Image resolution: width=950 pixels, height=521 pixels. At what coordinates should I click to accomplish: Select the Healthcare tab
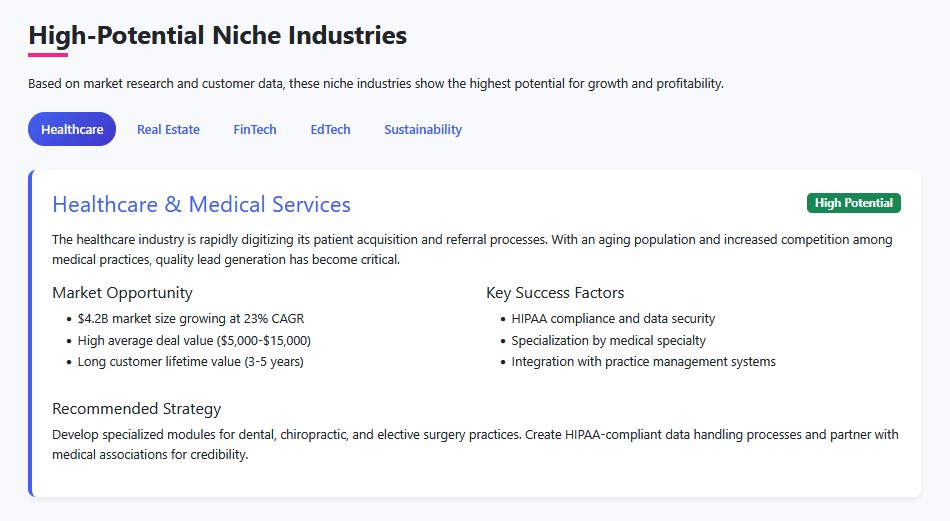[72, 129]
